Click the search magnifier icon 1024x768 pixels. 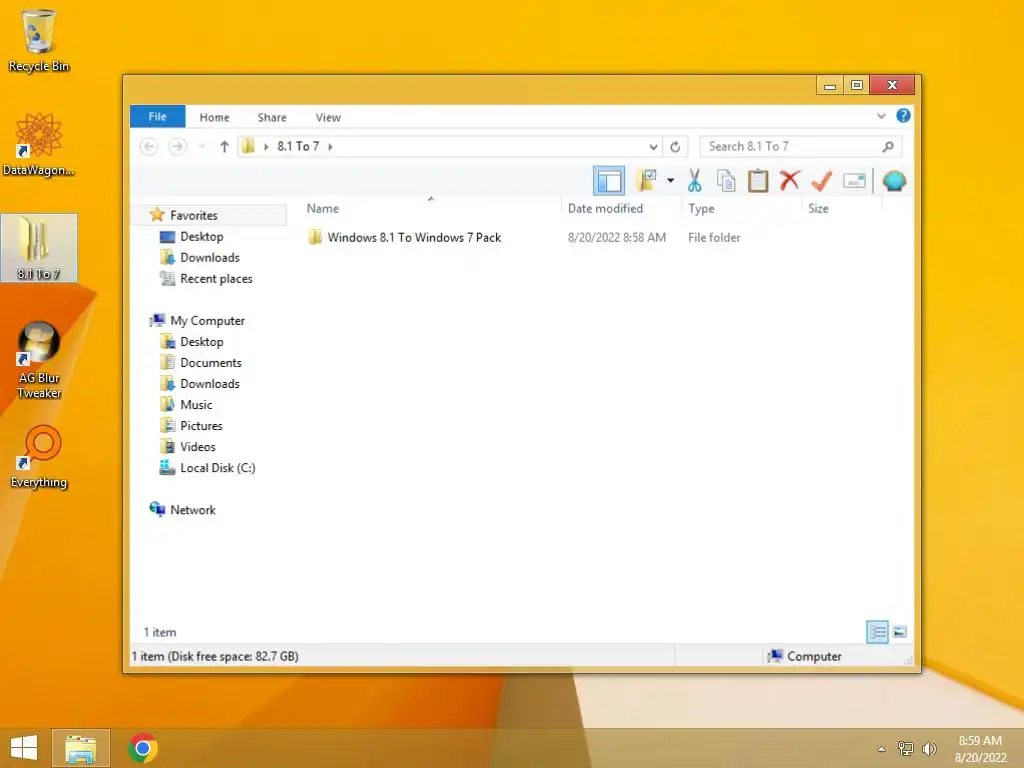(888, 147)
